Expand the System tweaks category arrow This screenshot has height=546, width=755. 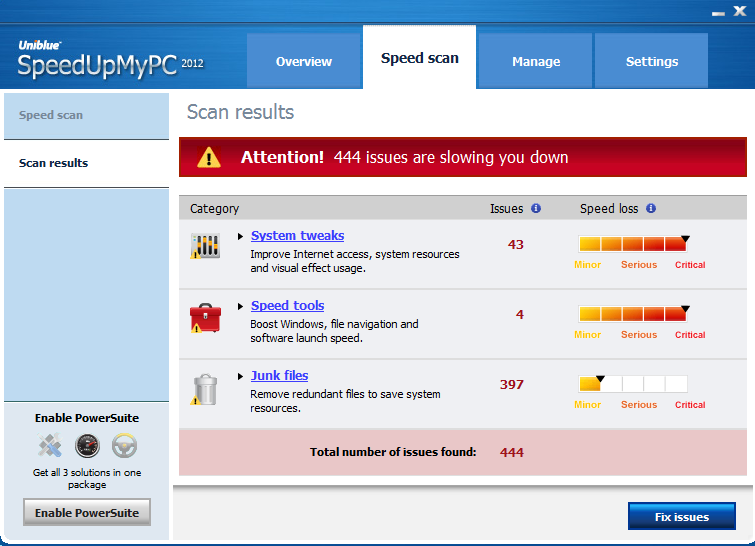click(x=240, y=236)
